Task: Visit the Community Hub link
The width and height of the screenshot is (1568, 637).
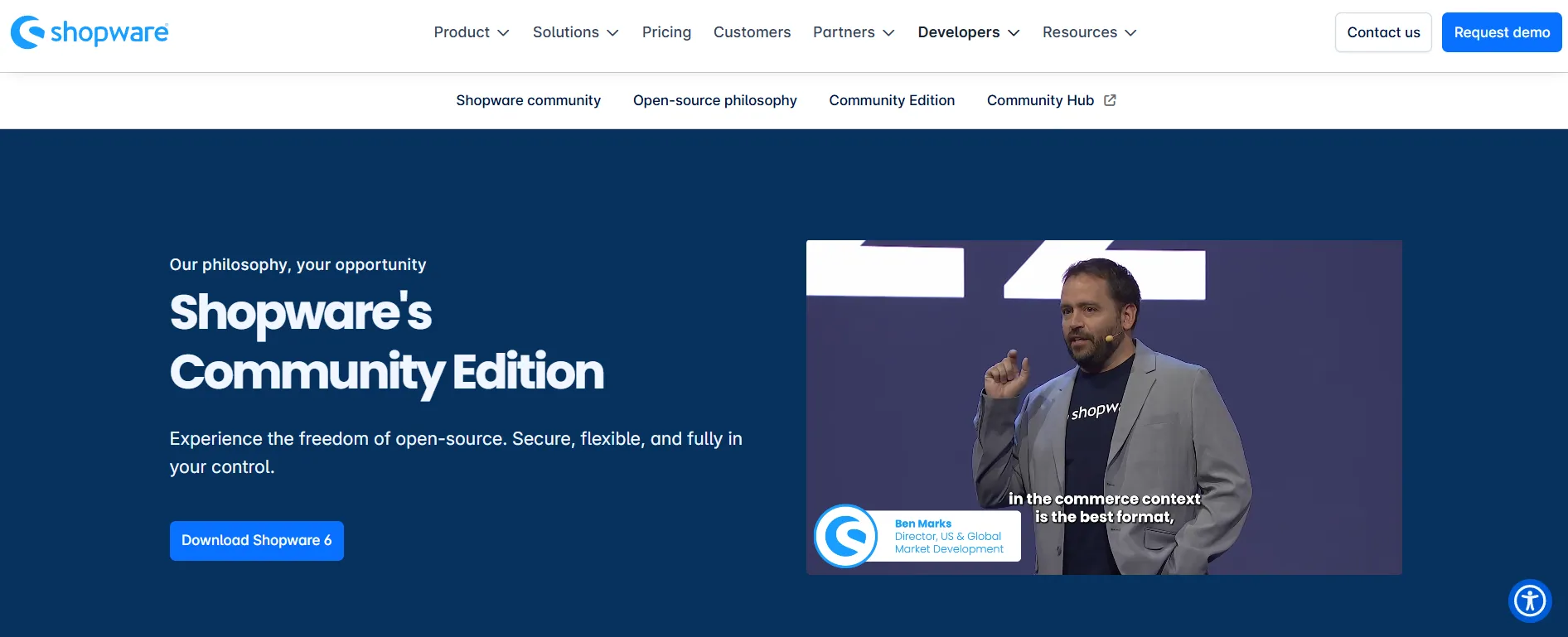Action: 1051,100
